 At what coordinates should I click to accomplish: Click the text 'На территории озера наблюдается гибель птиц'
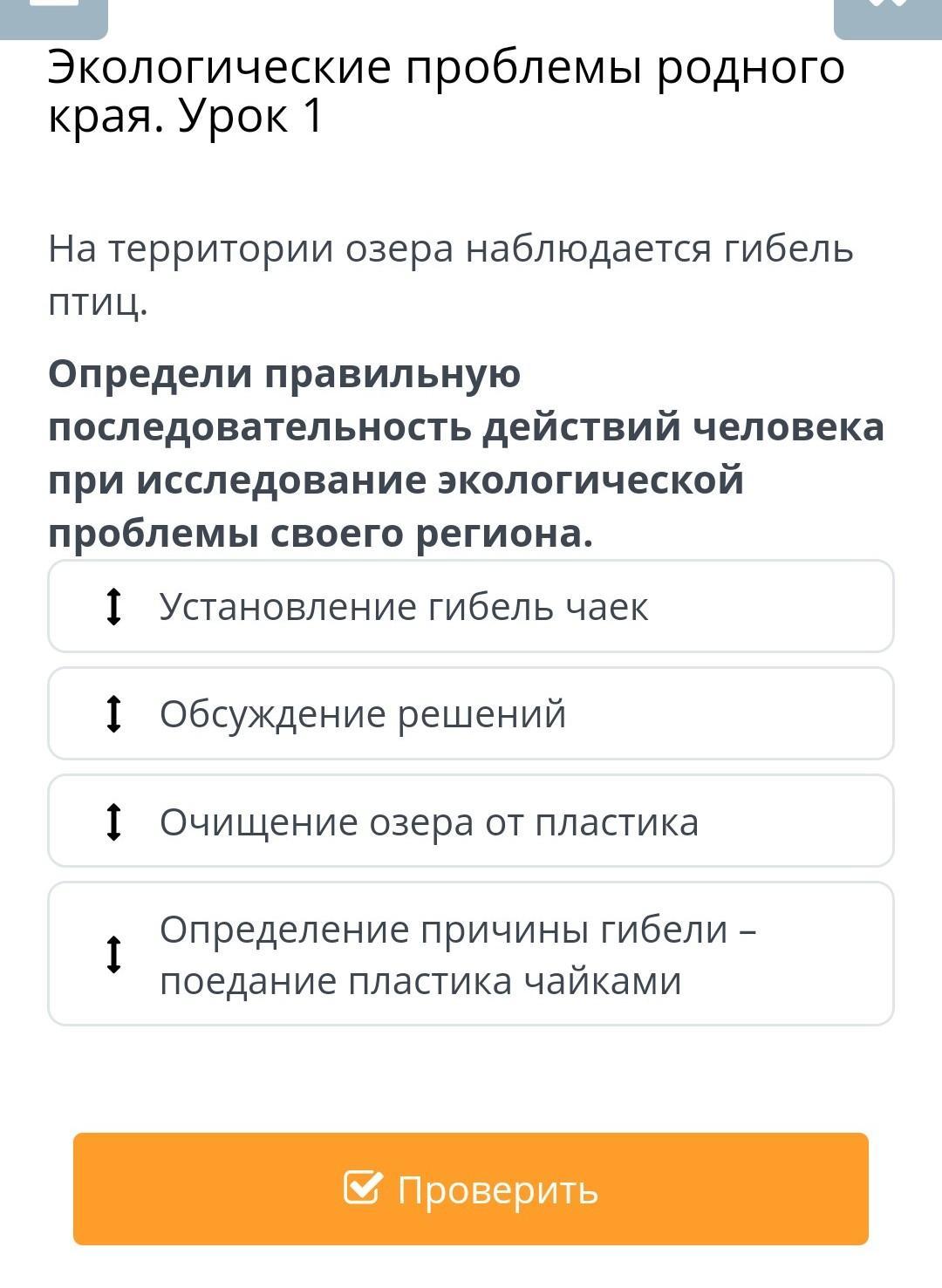[x=450, y=249]
